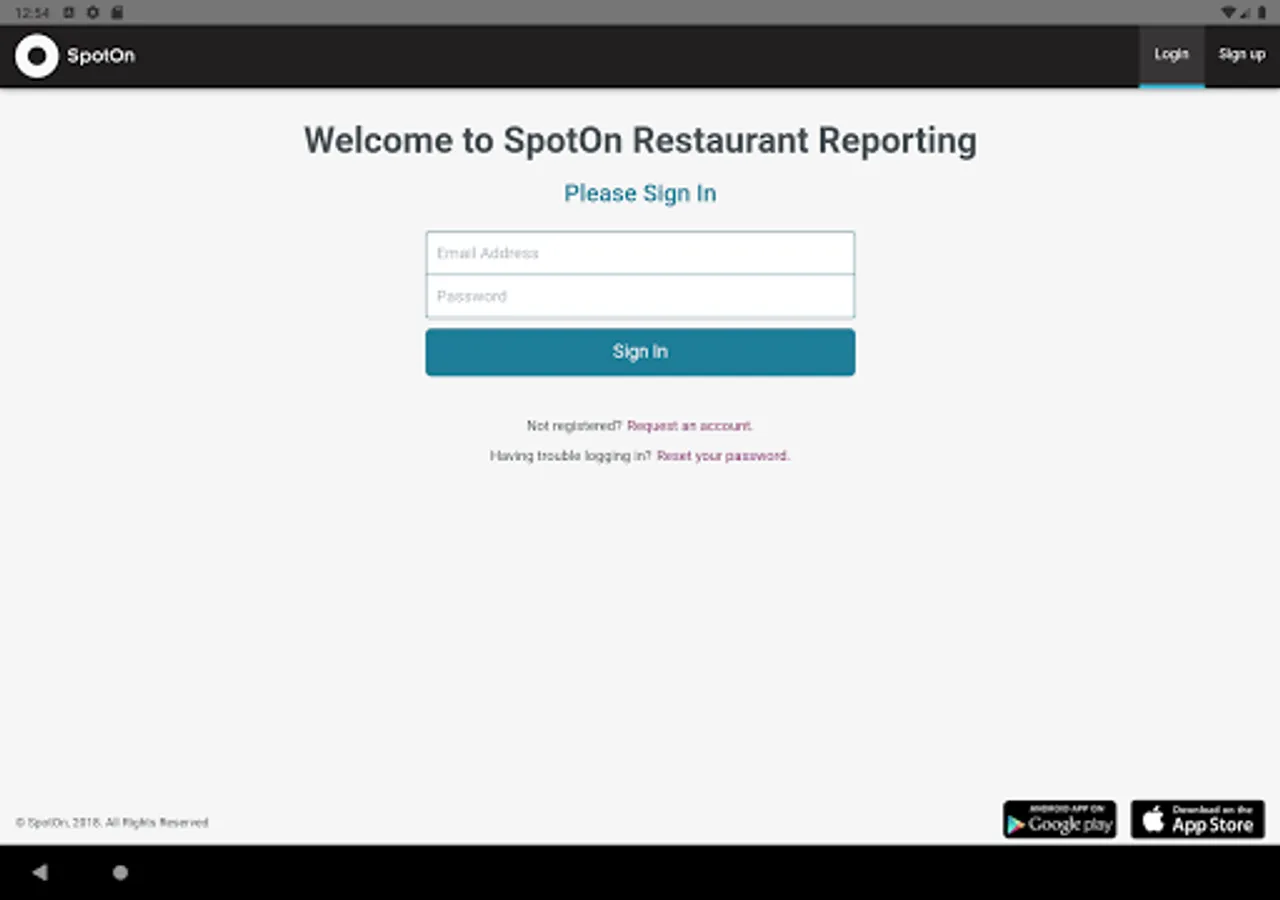
Task: Focus the Password field
Action: click(640, 297)
